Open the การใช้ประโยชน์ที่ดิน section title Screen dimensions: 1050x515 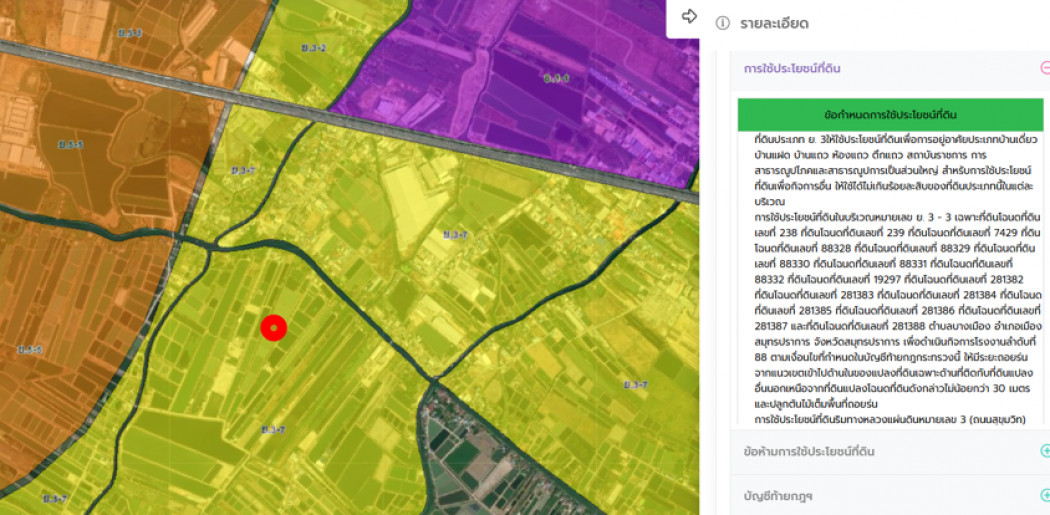click(792, 69)
